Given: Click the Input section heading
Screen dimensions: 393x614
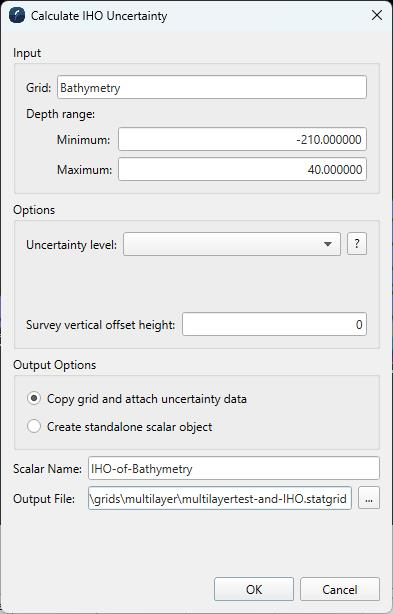Looking at the screenshot, I should [x=27, y=53].
